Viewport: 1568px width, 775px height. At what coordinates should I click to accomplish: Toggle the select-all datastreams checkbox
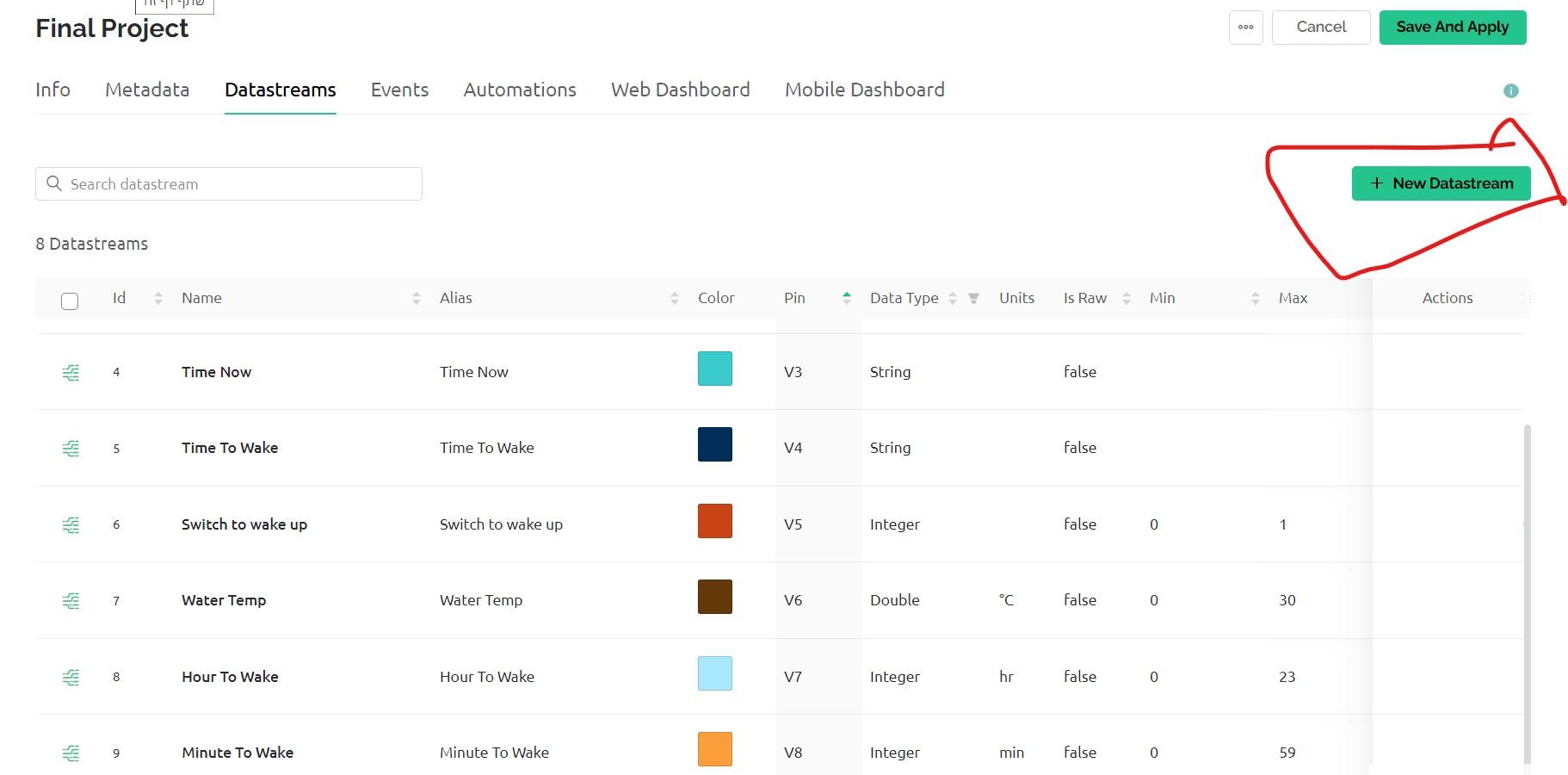pyautogui.click(x=70, y=301)
